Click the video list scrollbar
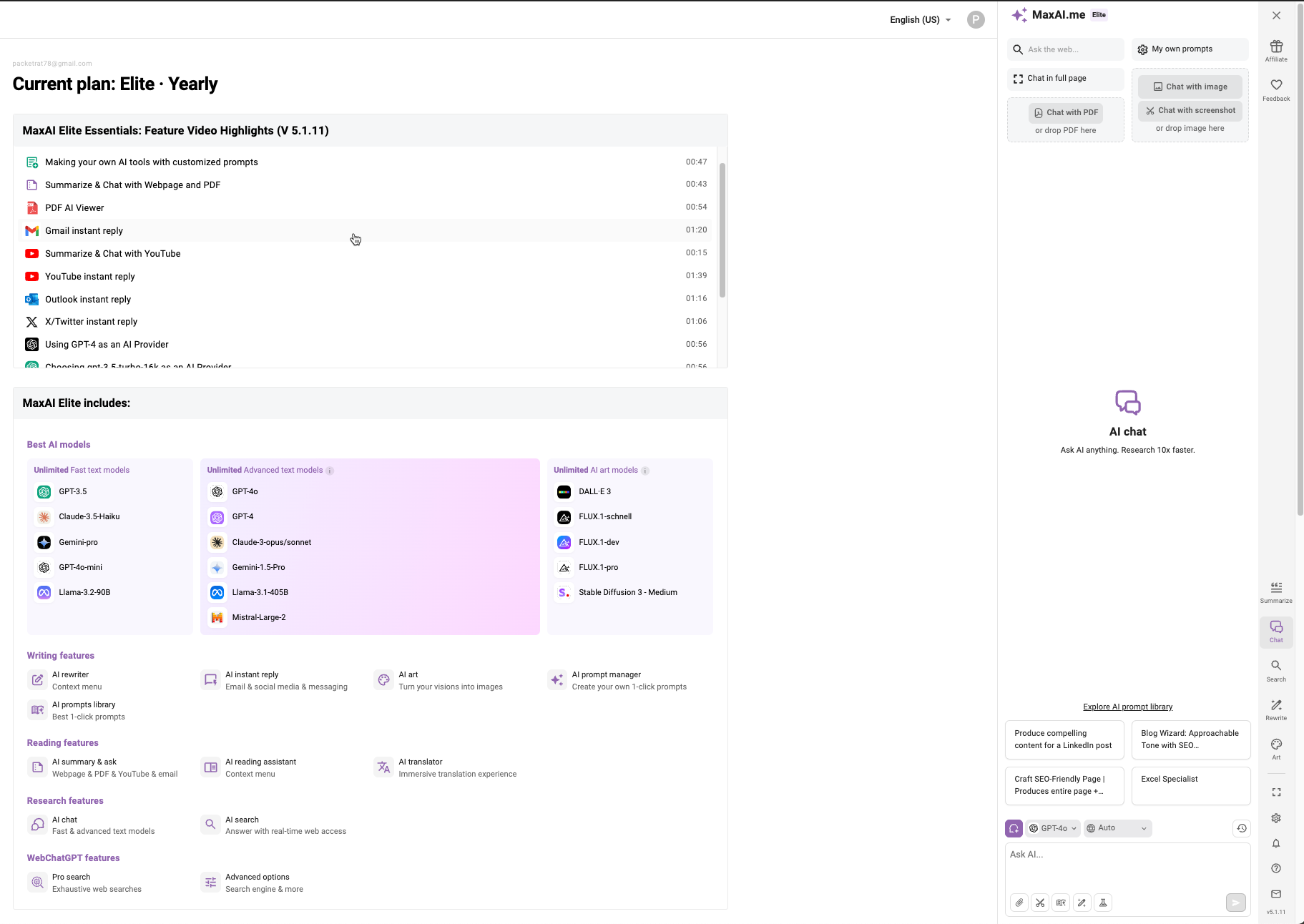Image resolution: width=1304 pixels, height=924 pixels. point(722,230)
